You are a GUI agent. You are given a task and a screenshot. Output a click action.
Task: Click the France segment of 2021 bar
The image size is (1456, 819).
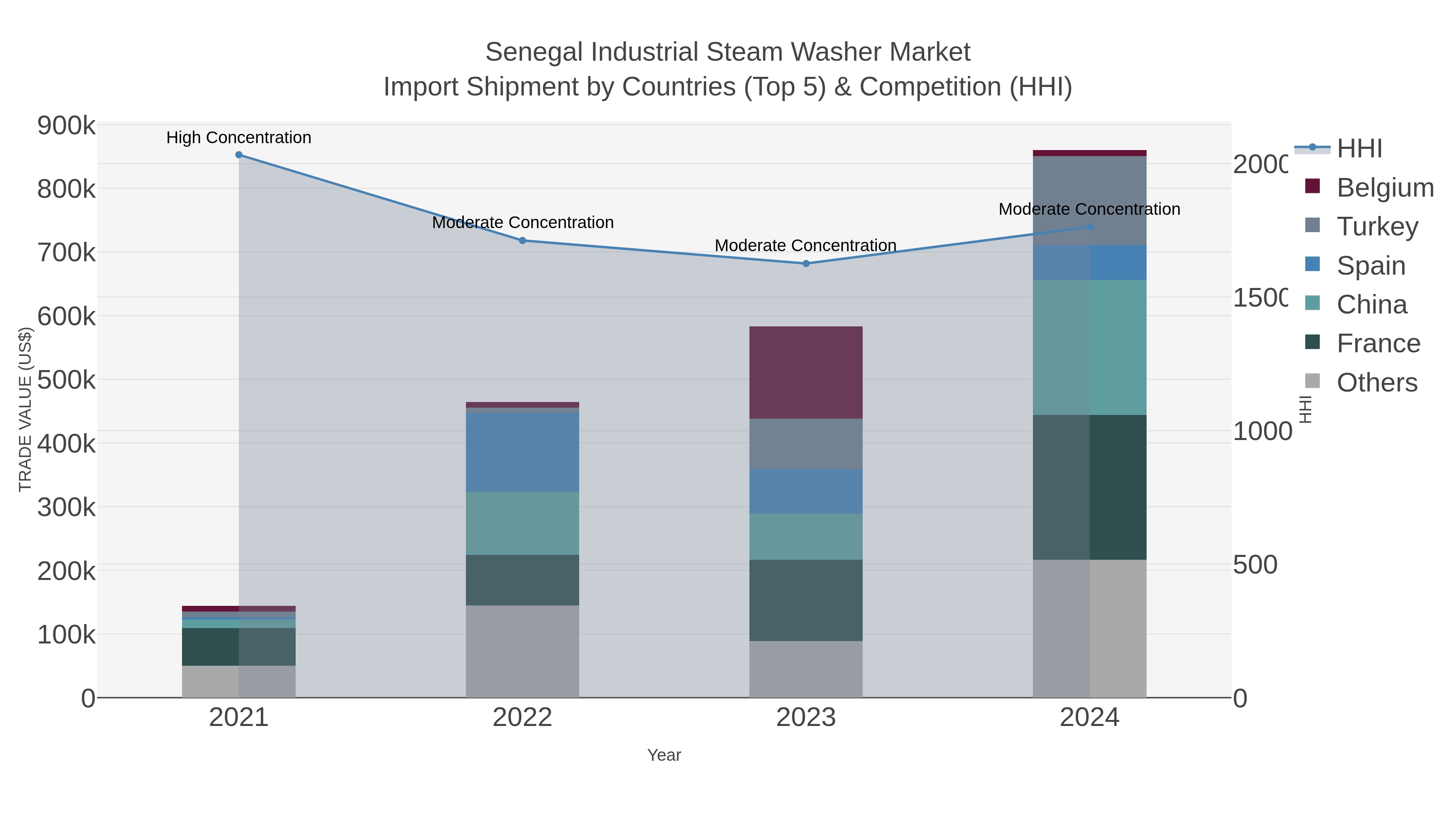tap(239, 647)
